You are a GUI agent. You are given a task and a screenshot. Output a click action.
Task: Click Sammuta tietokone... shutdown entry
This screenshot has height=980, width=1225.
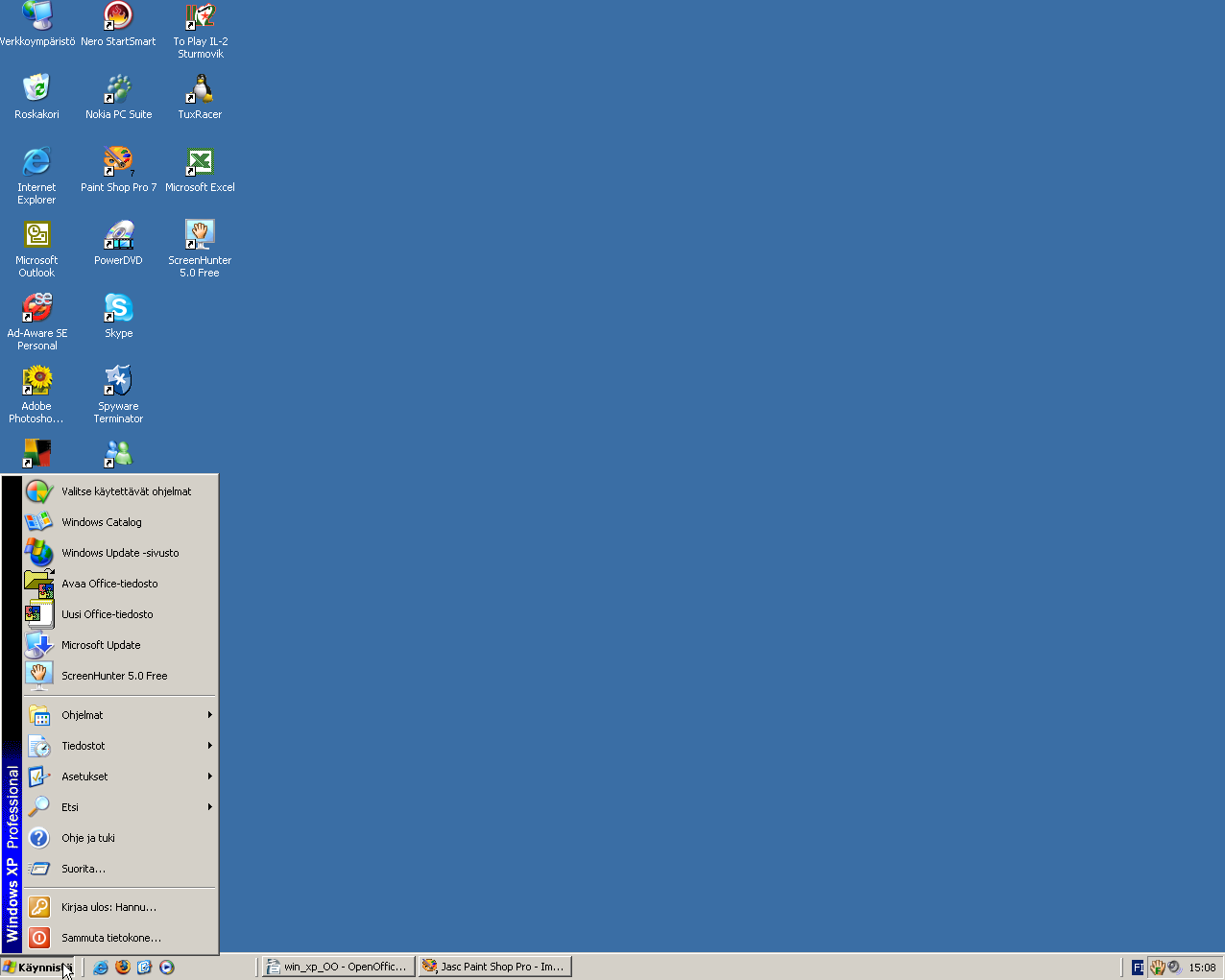tap(121, 938)
